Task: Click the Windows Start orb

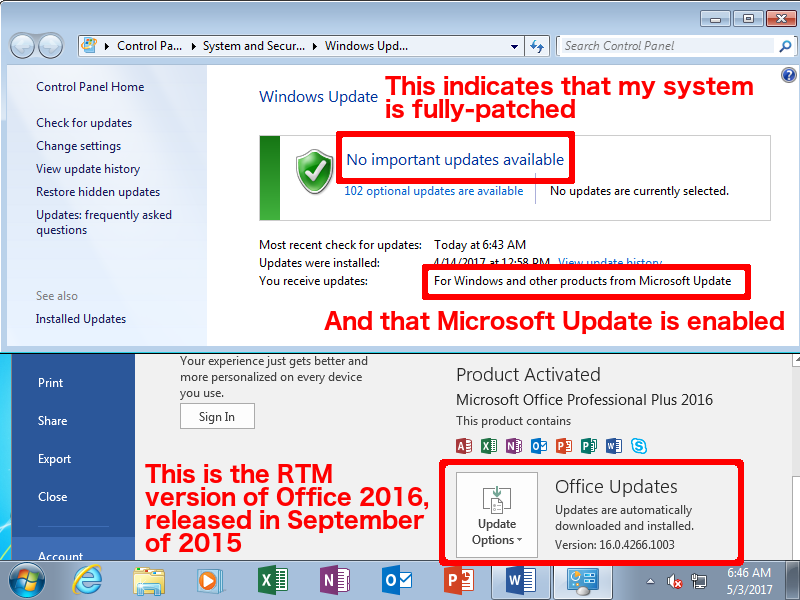Action: pos(27,581)
